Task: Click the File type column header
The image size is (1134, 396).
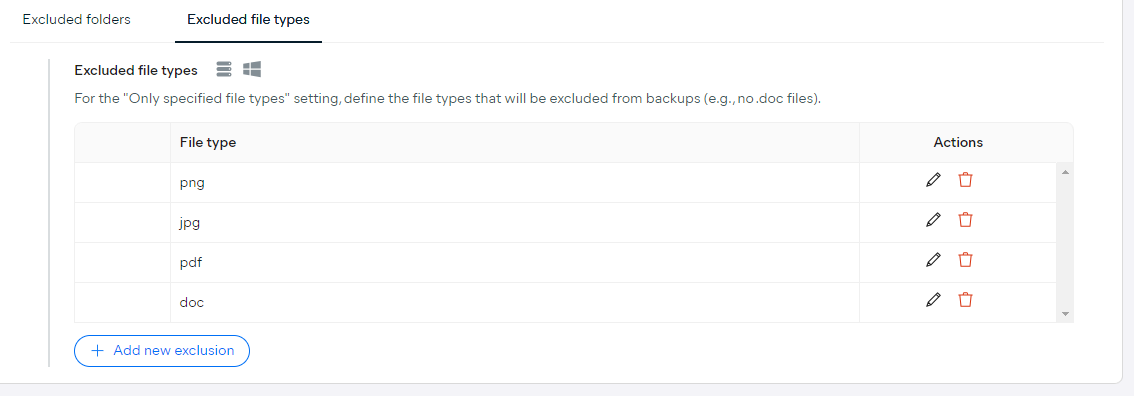Action: (x=208, y=142)
